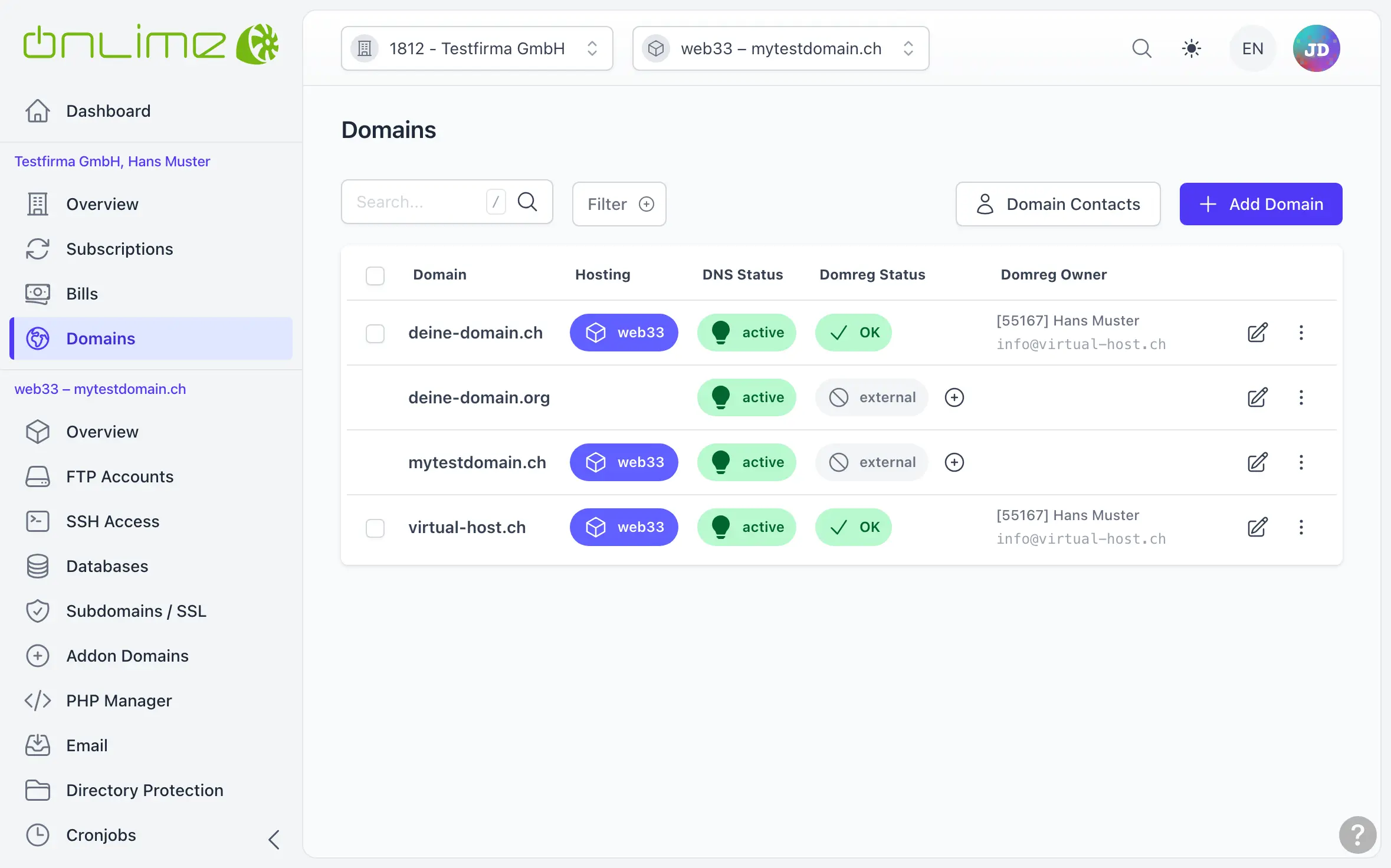Click the global search magnifier icon in header

[x=1141, y=48]
